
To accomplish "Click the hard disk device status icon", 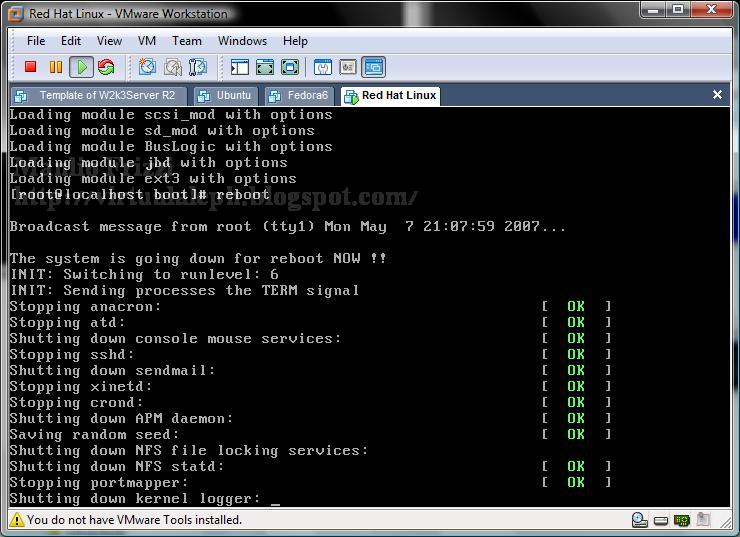I will 661,520.
